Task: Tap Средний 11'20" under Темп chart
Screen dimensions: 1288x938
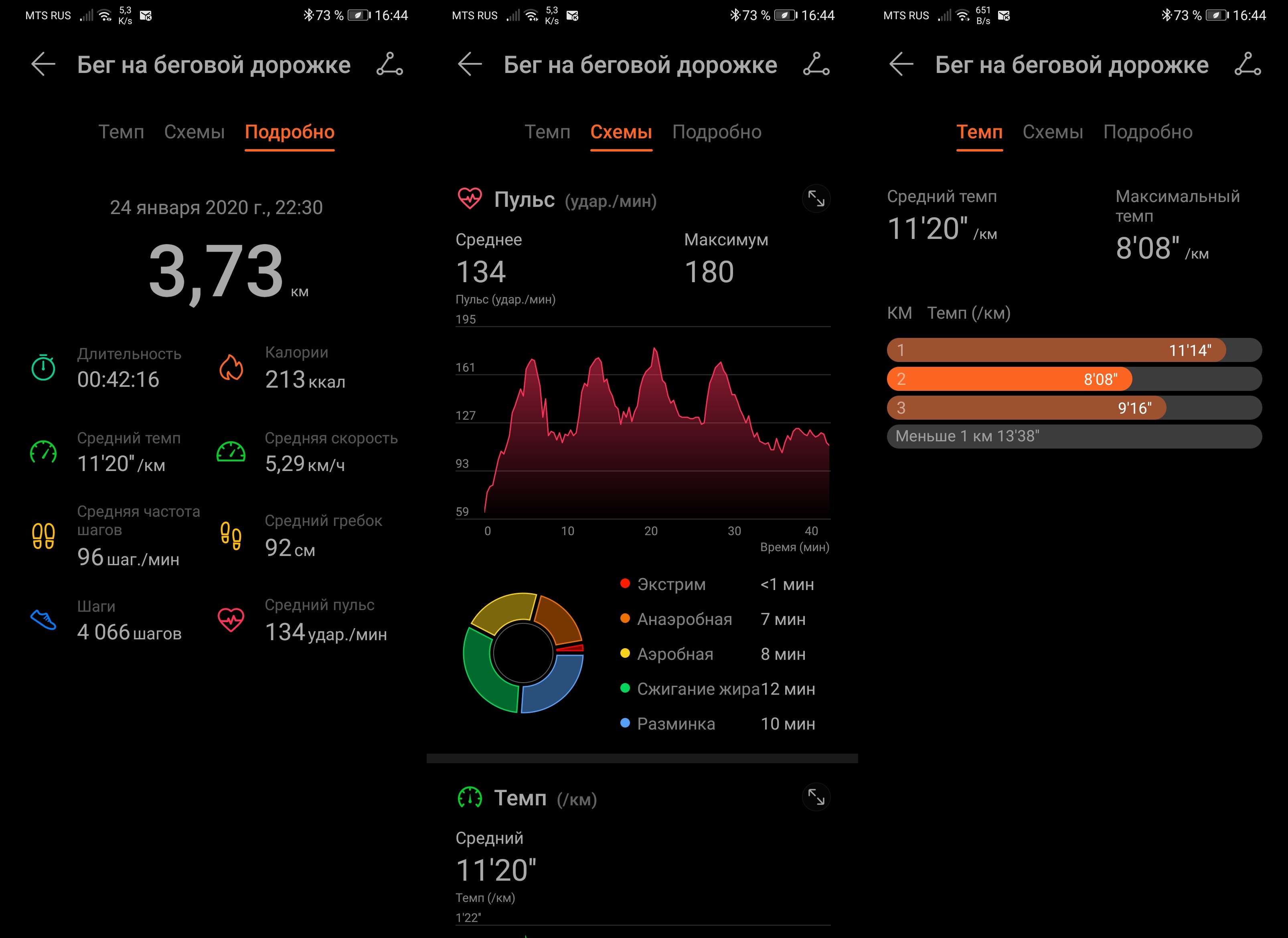Action: point(496,870)
